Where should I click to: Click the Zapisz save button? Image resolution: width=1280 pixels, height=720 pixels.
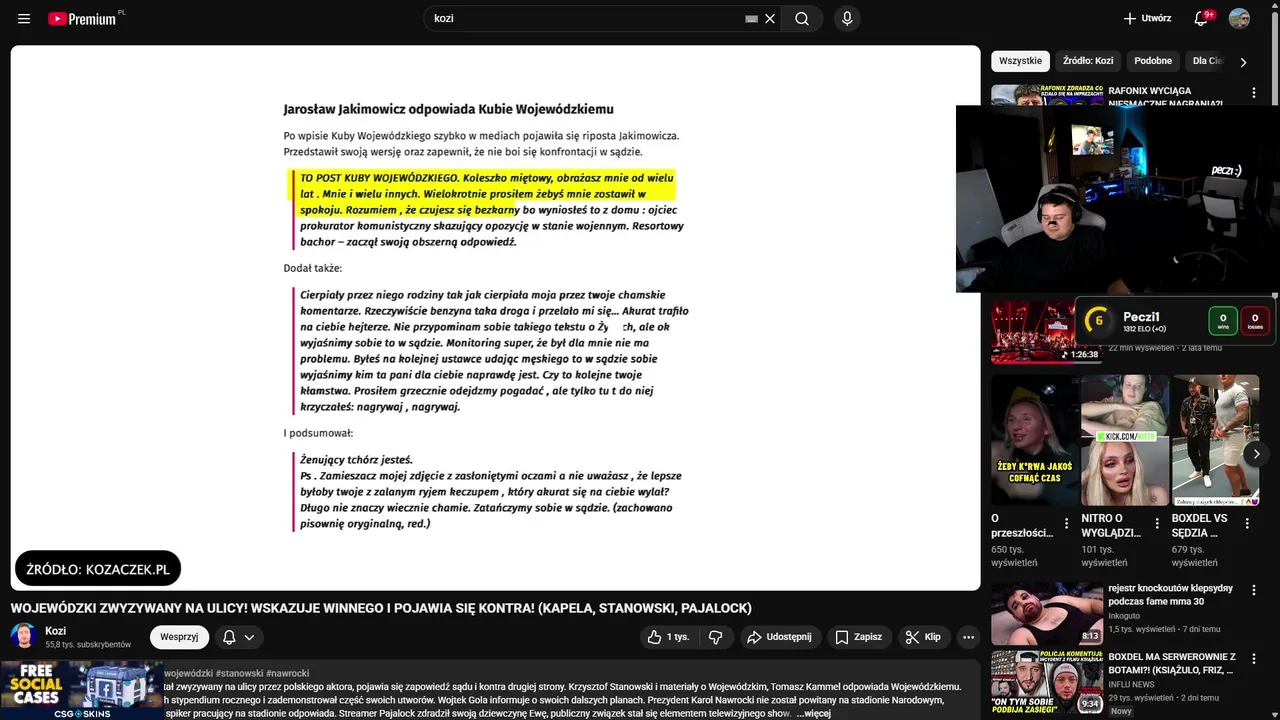click(x=858, y=637)
